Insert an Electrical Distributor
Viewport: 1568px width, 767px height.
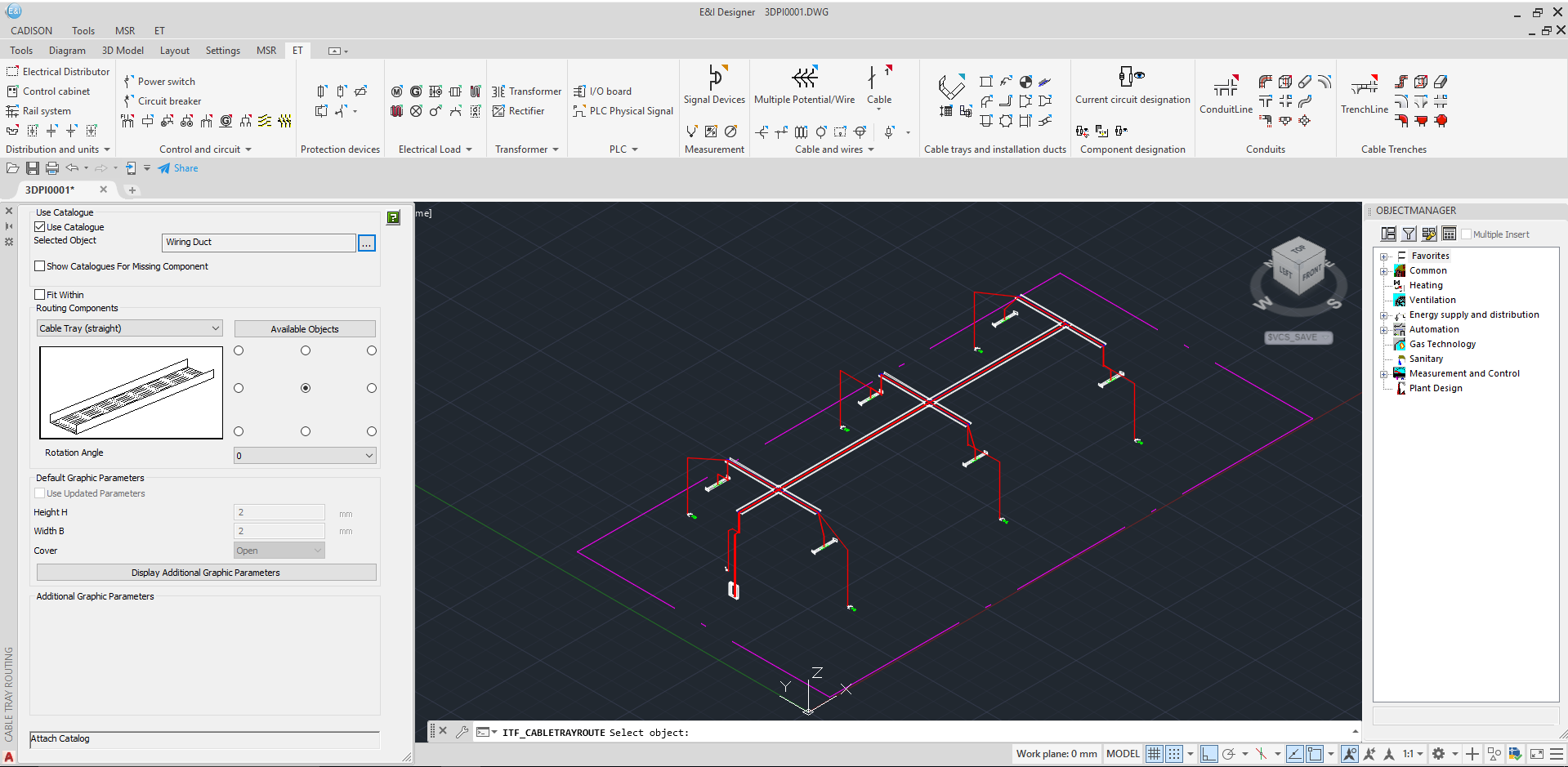click(58, 72)
